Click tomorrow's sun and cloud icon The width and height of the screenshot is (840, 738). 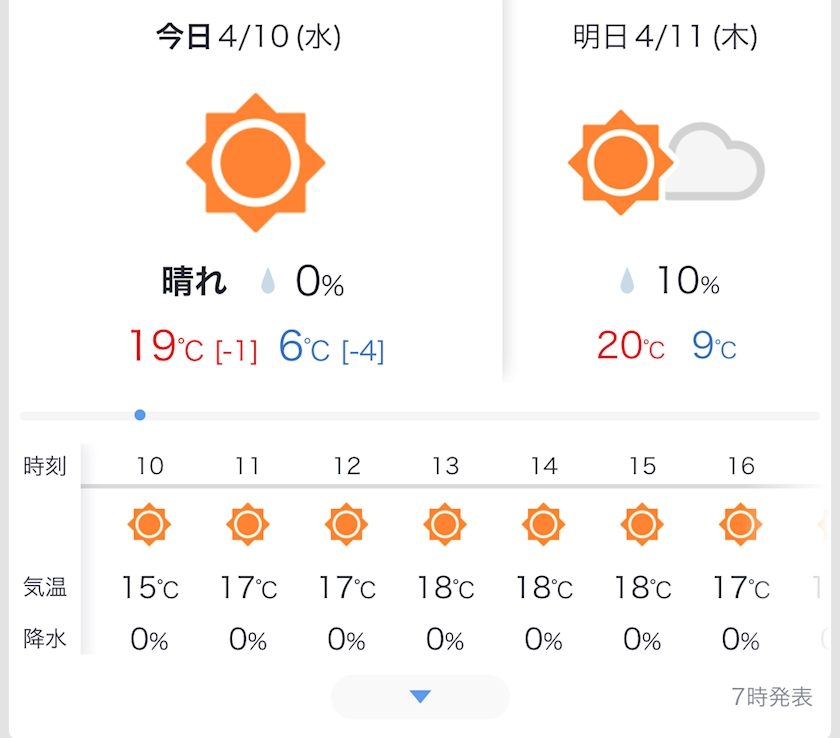click(665, 163)
